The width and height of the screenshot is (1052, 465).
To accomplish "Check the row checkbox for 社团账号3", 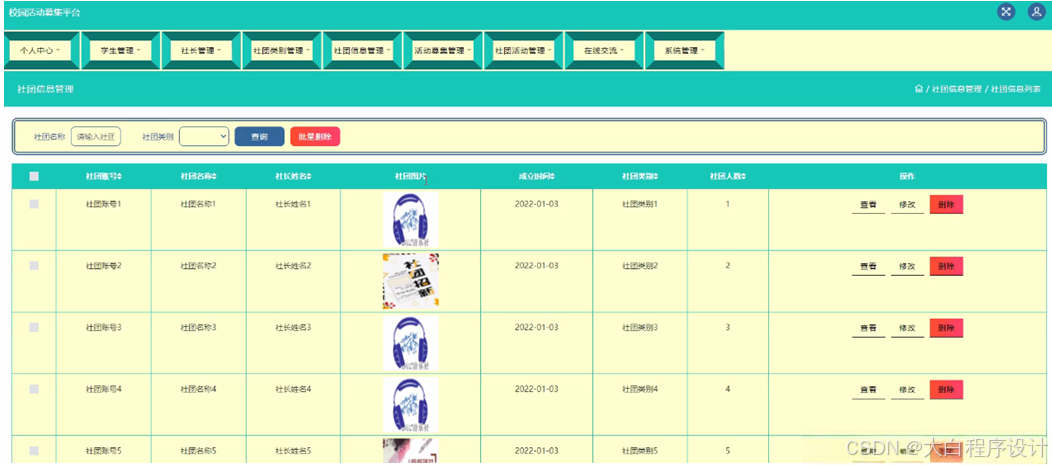I will (34, 327).
